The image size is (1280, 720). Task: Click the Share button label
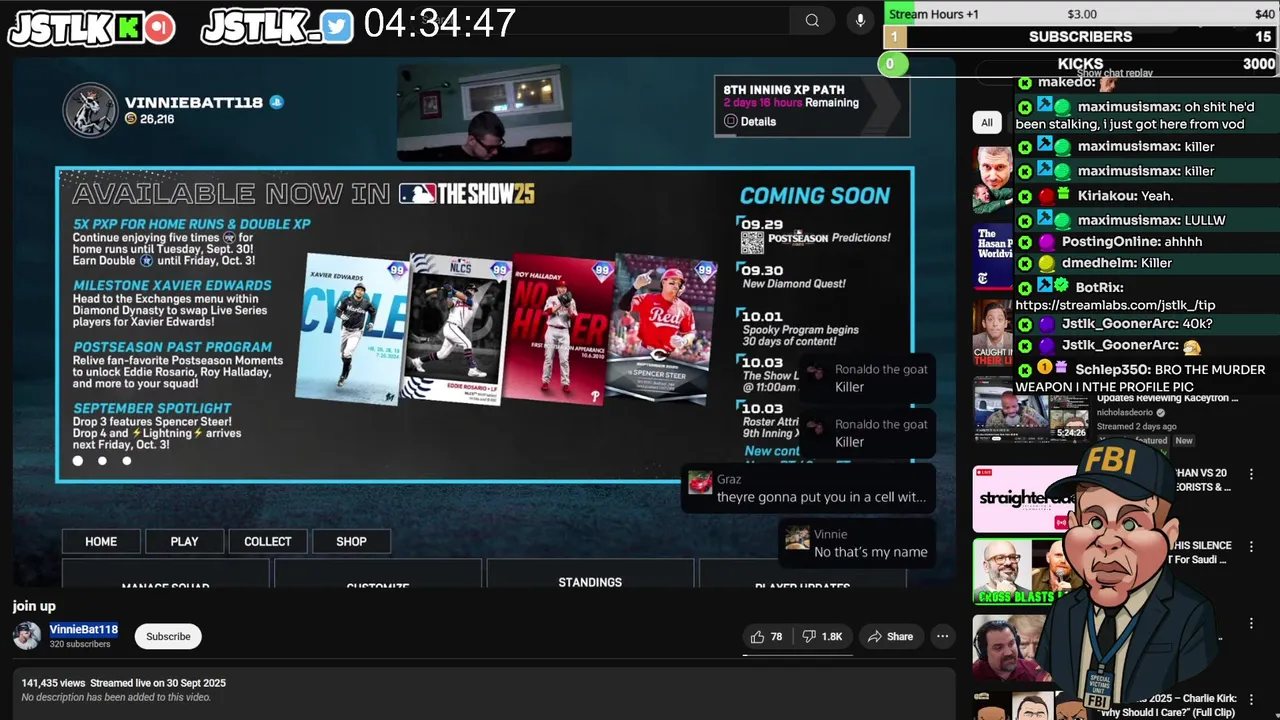pyautogui.click(x=900, y=636)
